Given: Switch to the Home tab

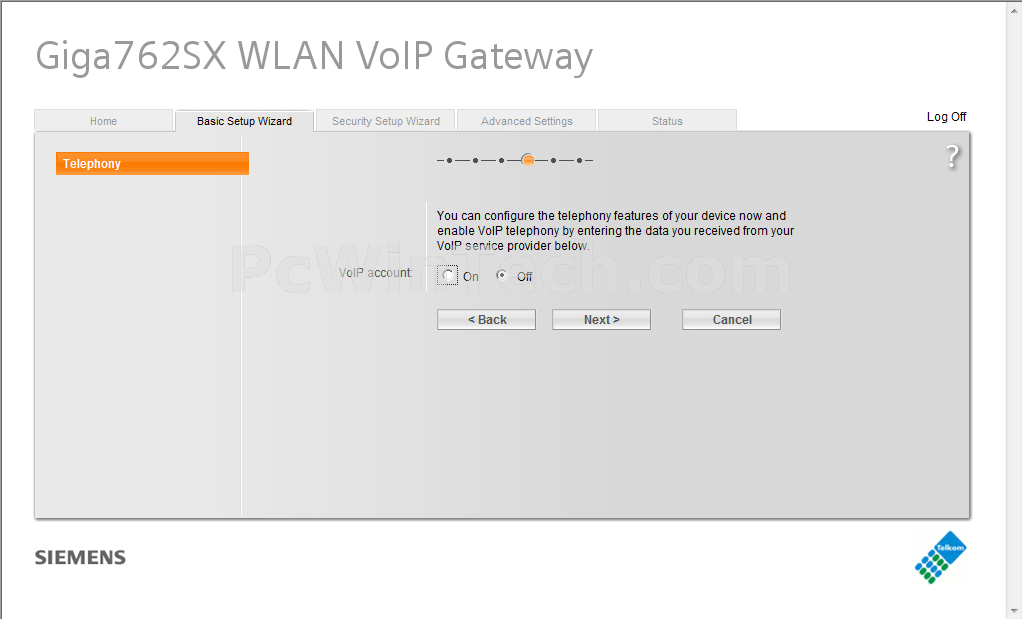Looking at the screenshot, I should 104,121.
